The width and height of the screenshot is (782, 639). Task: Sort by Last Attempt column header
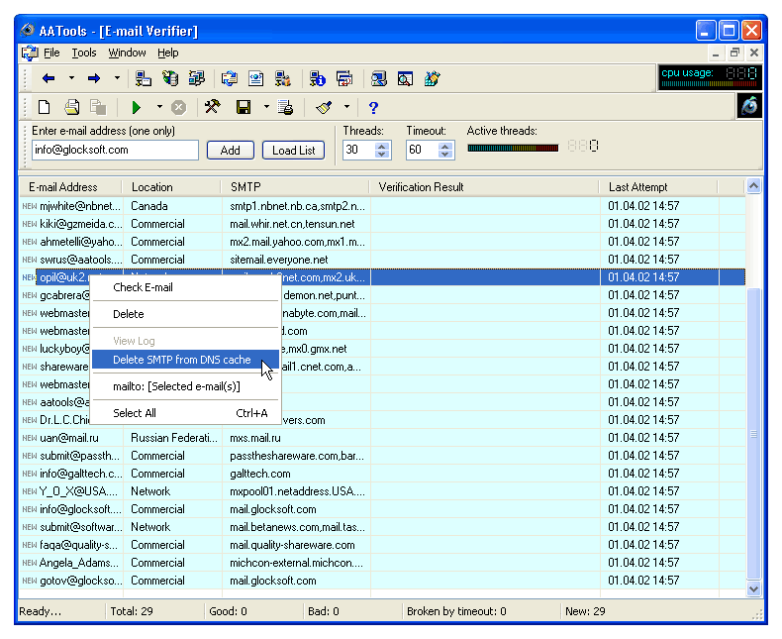point(658,187)
